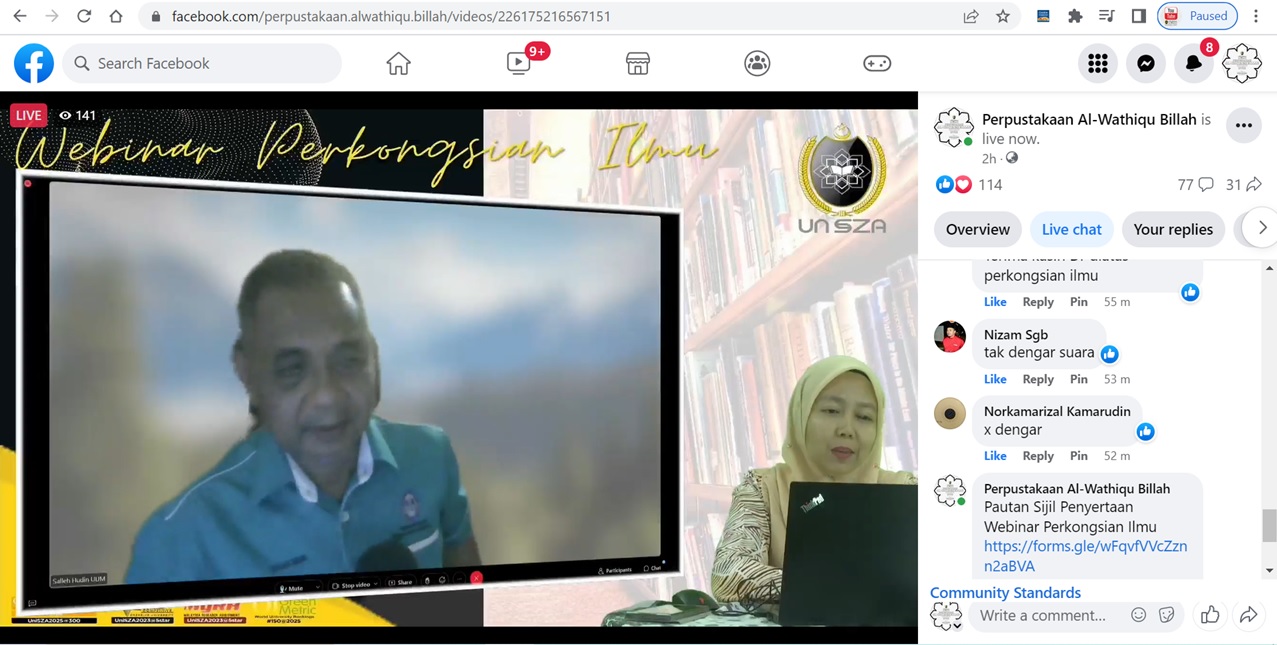Viewport: 1277px width, 645px height.
Task: Share the live video with arrow
Action: (x=1248, y=615)
